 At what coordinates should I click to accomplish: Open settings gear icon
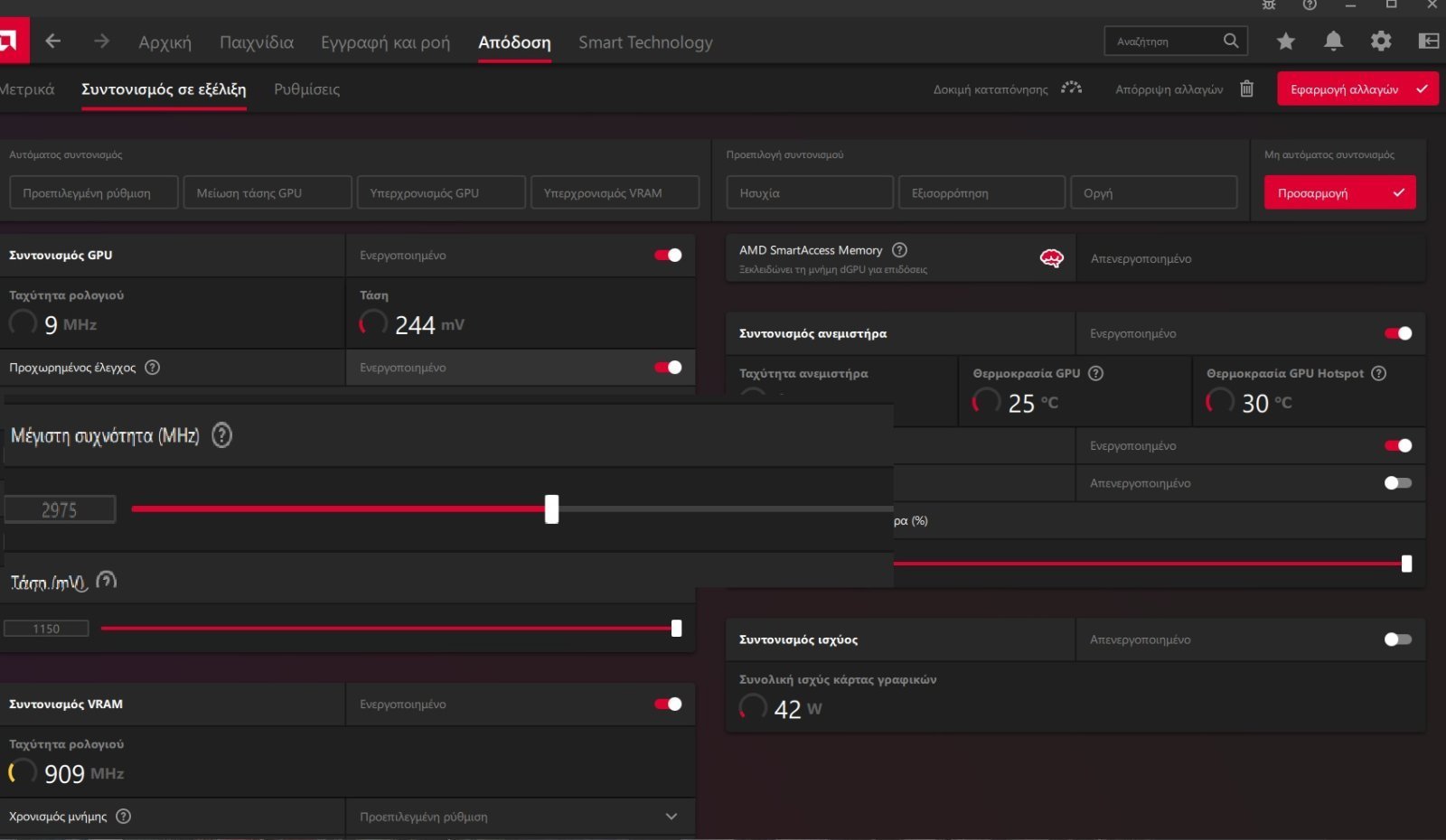click(1381, 41)
